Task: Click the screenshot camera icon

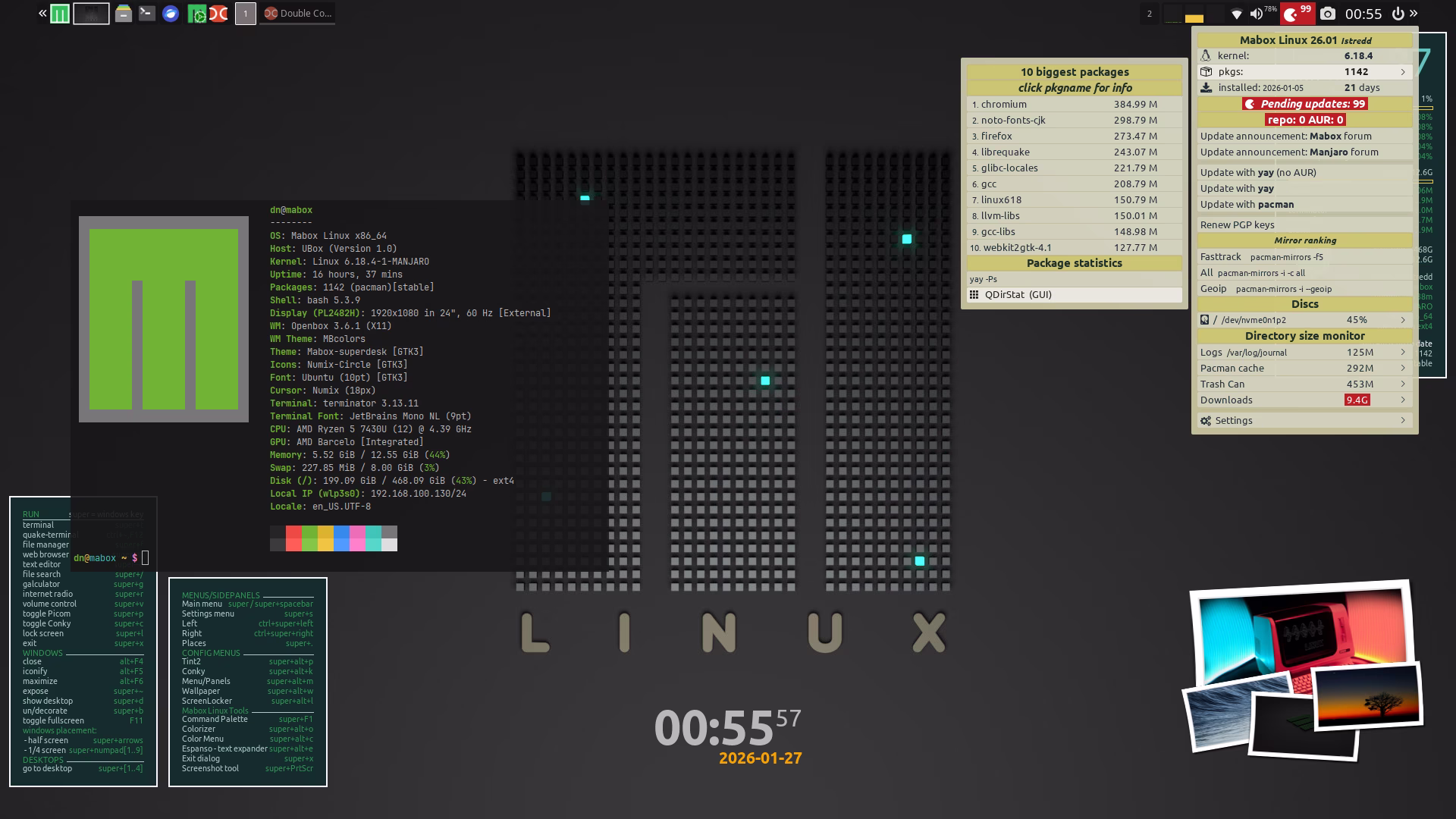Action: [1327, 14]
